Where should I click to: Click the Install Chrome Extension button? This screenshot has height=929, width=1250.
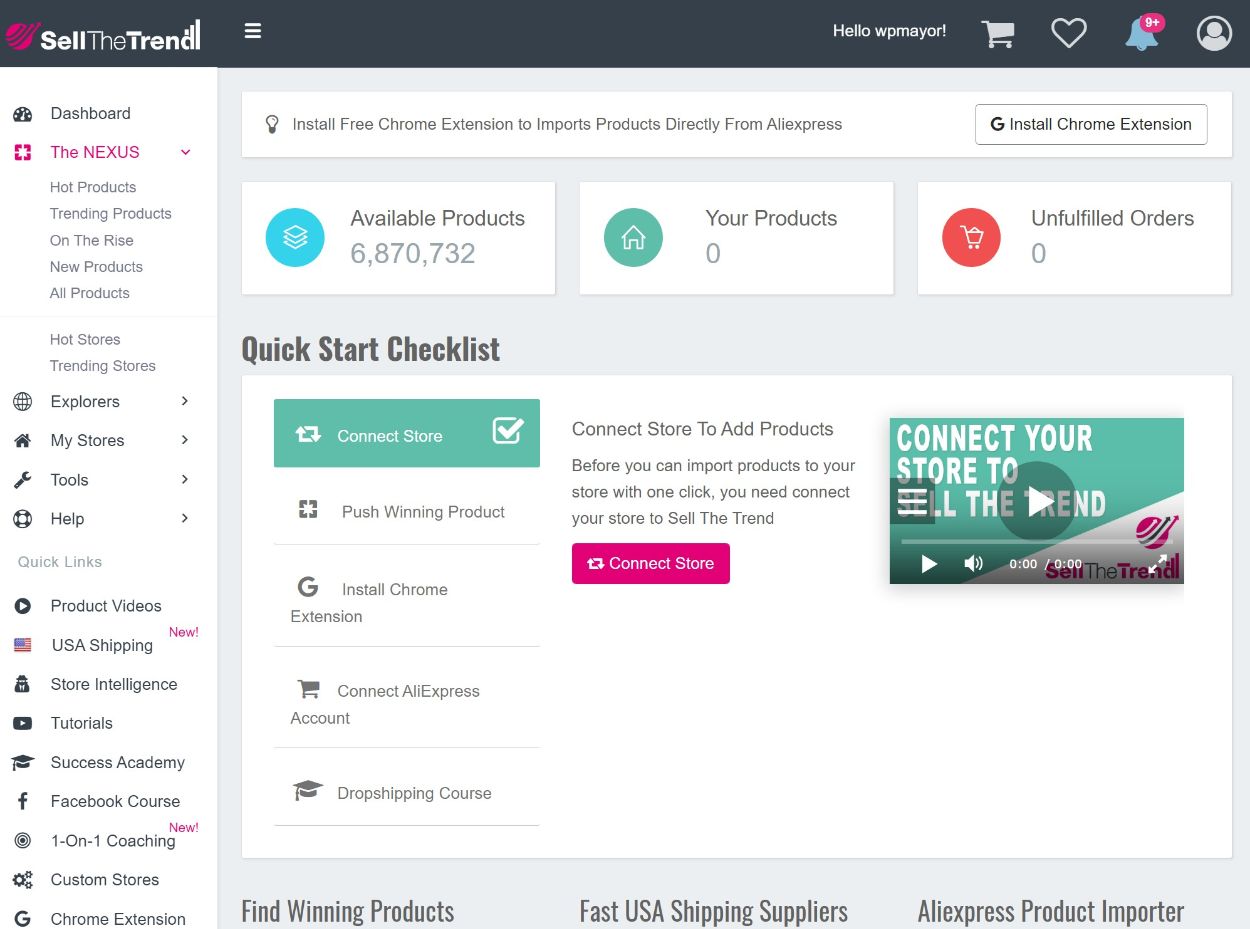point(1091,124)
